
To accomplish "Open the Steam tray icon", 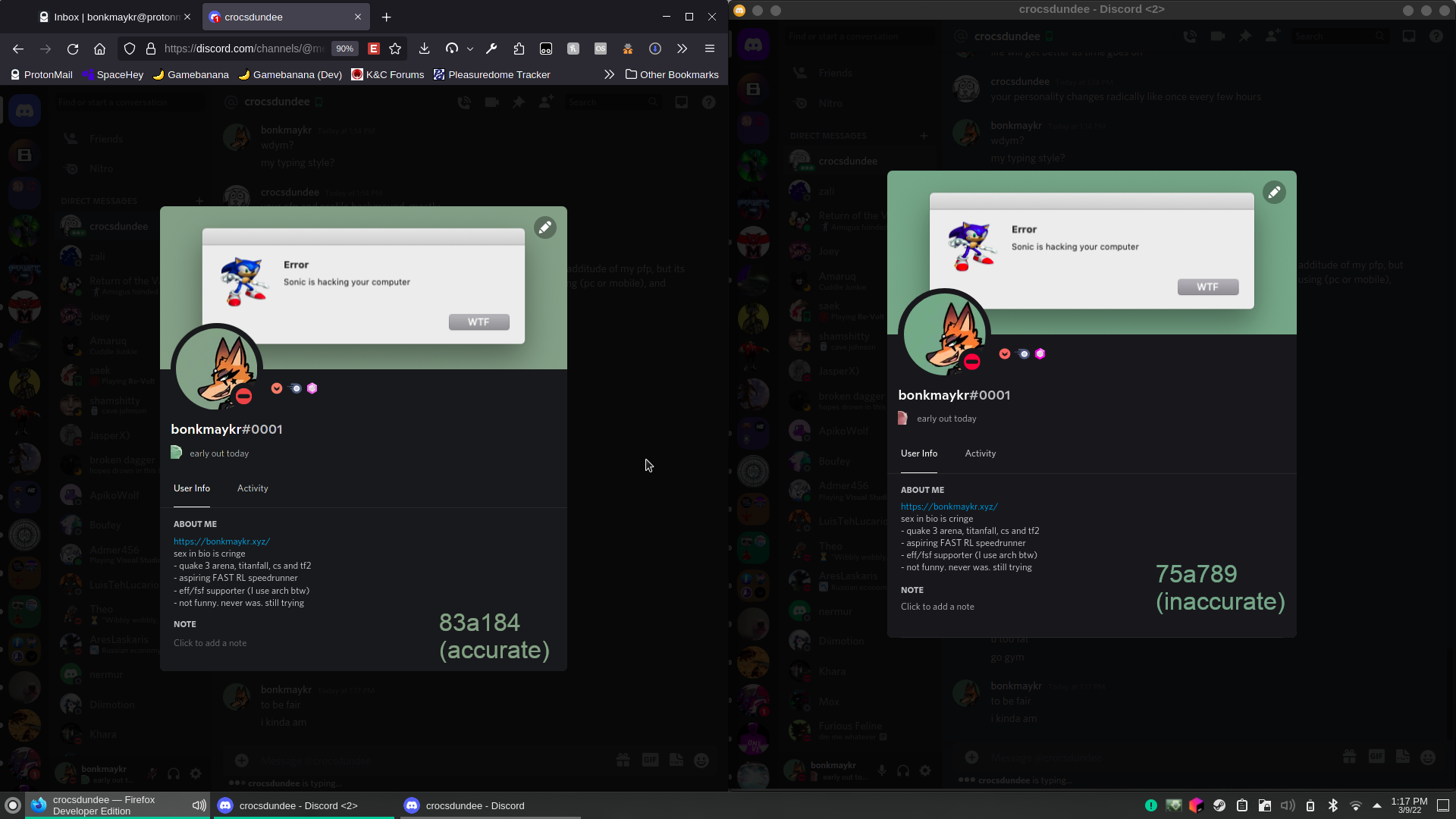I will (x=1219, y=805).
